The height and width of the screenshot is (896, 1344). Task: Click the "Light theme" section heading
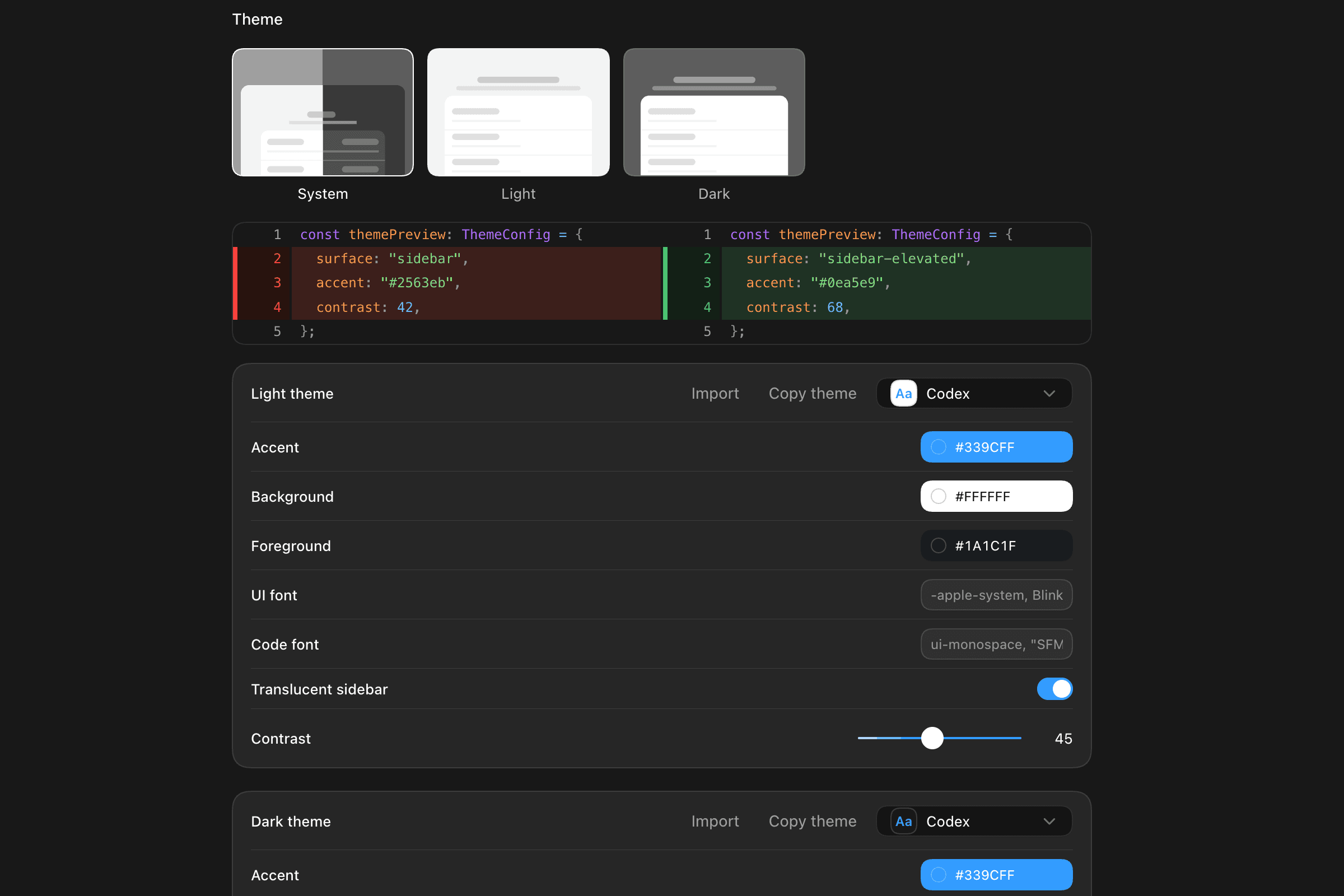click(292, 393)
